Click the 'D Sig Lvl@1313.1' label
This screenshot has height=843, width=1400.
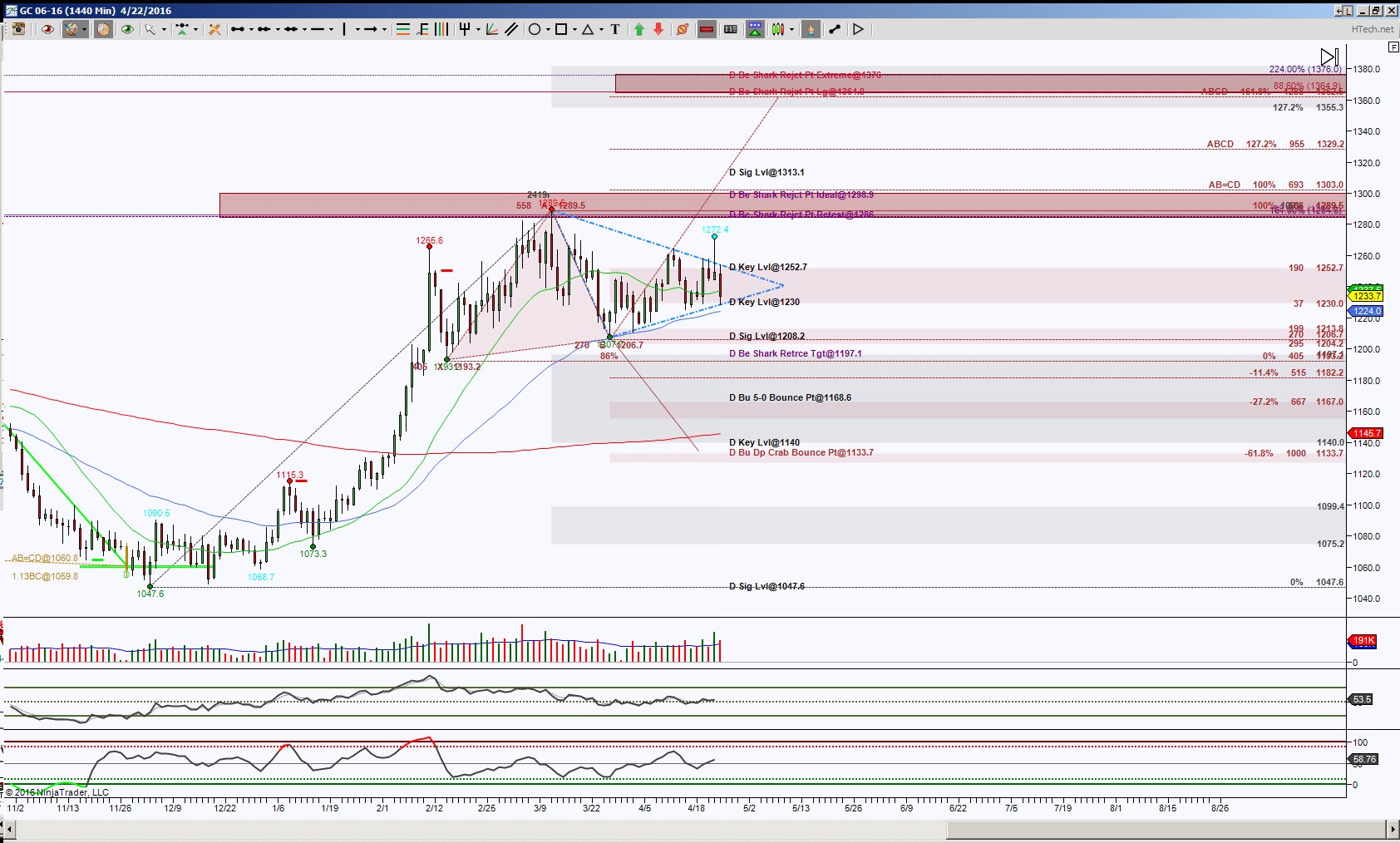tap(767, 172)
